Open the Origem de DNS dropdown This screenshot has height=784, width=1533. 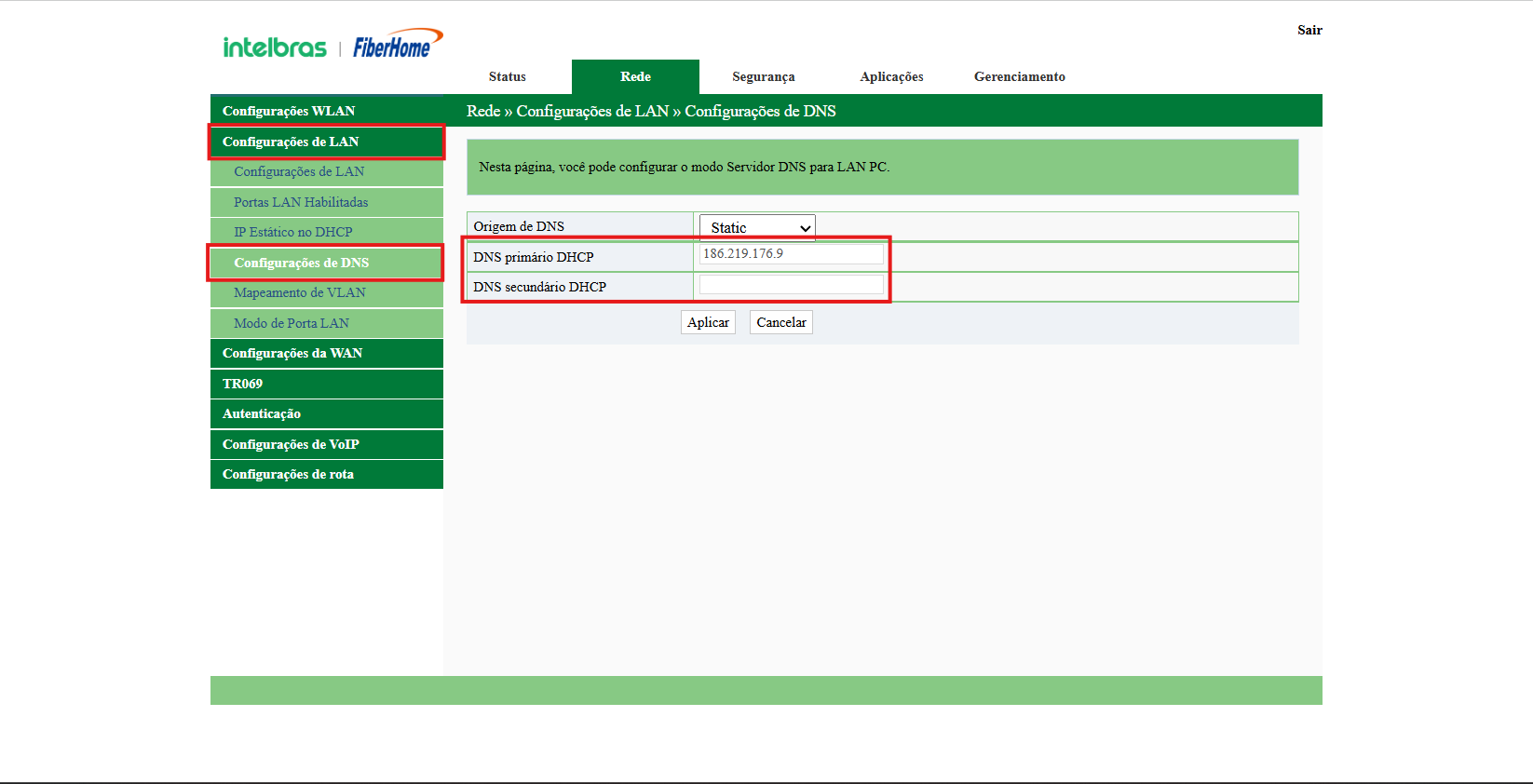pyautogui.click(x=757, y=227)
